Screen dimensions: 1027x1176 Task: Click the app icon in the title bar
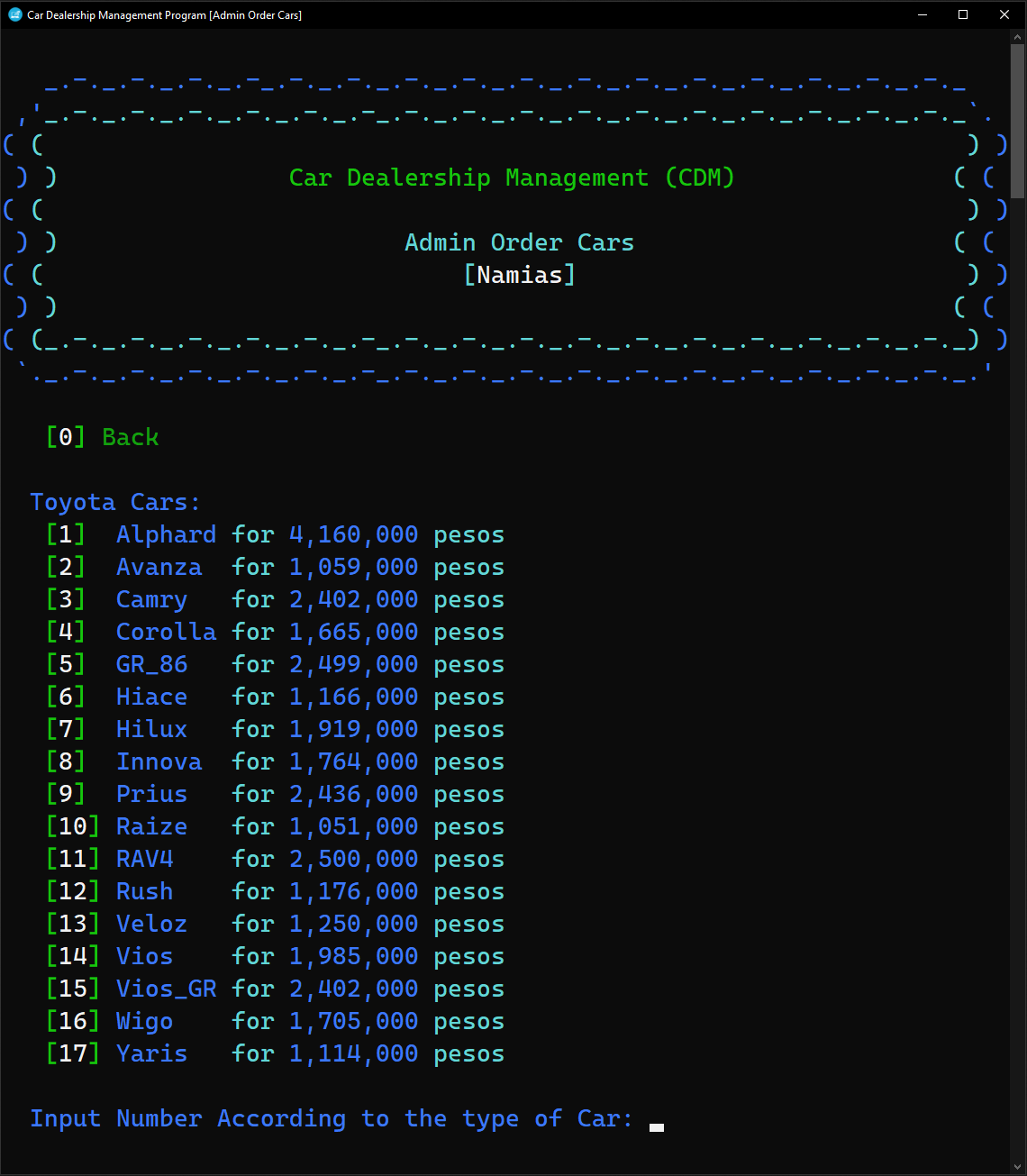(x=14, y=14)
